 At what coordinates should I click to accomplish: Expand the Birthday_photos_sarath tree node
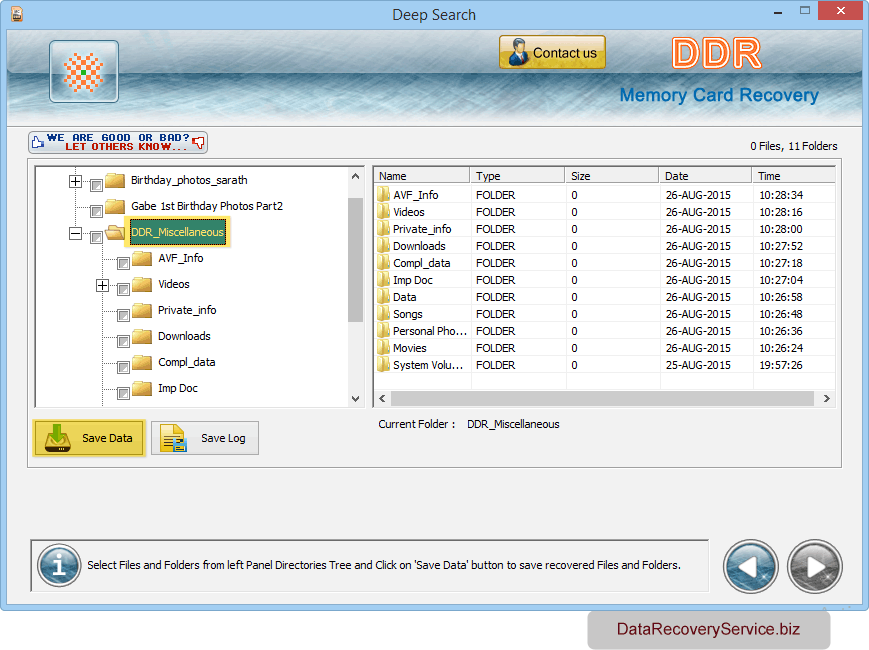[75, 181]
